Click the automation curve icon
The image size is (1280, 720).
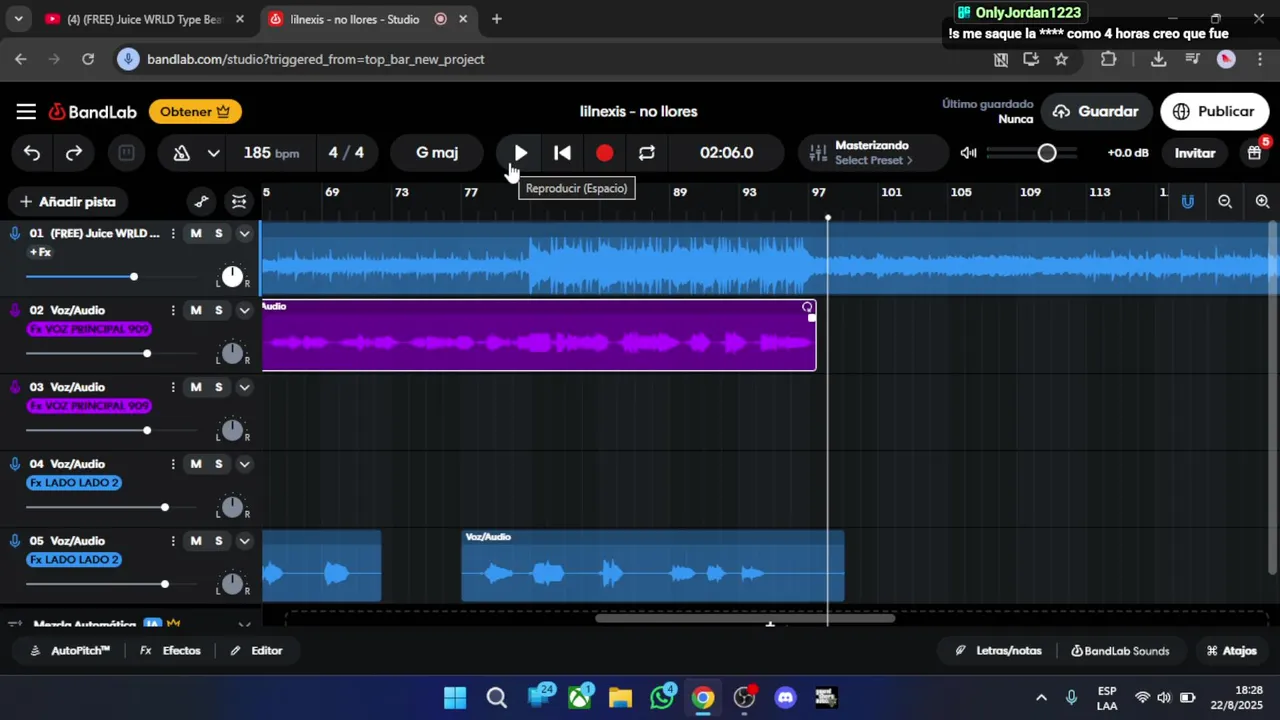click(201, 202)
